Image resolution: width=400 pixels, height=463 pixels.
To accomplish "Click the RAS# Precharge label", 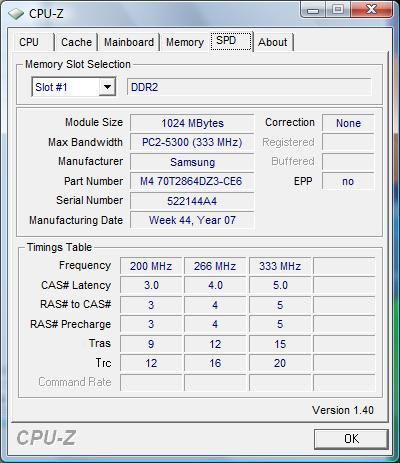I will click(71, 324).
